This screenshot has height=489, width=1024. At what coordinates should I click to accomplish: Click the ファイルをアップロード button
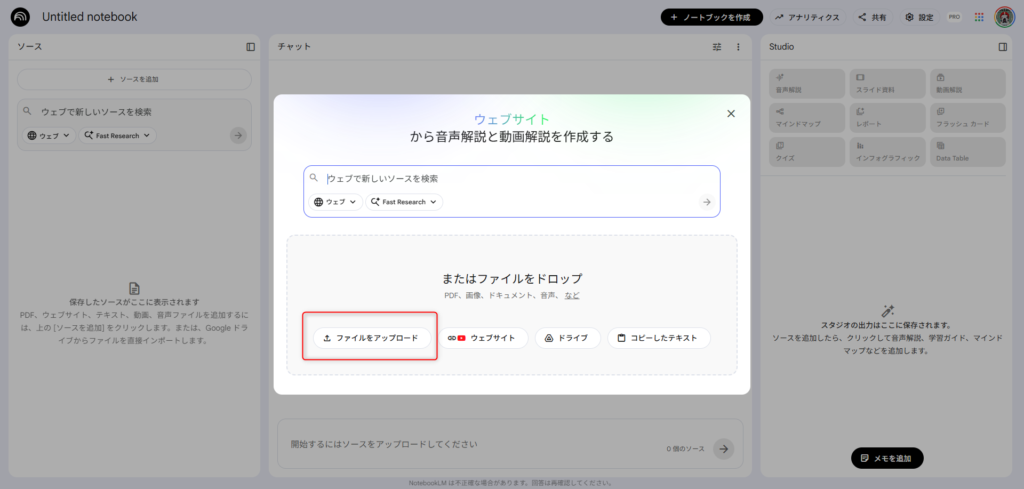(x=372, y=338)
